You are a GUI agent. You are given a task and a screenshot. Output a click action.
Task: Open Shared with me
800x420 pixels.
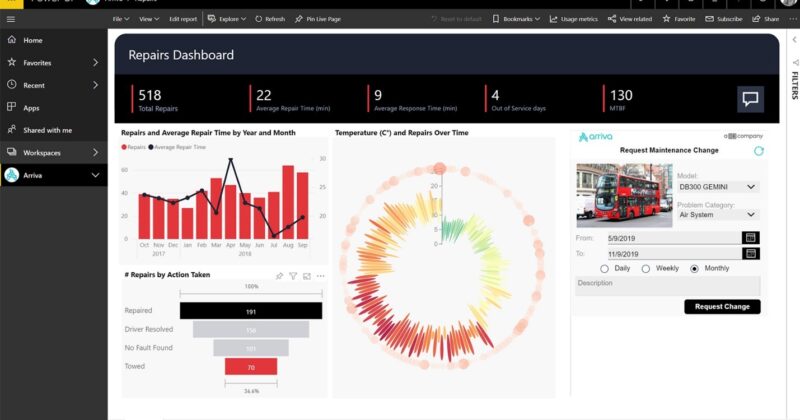click(47, 130)
